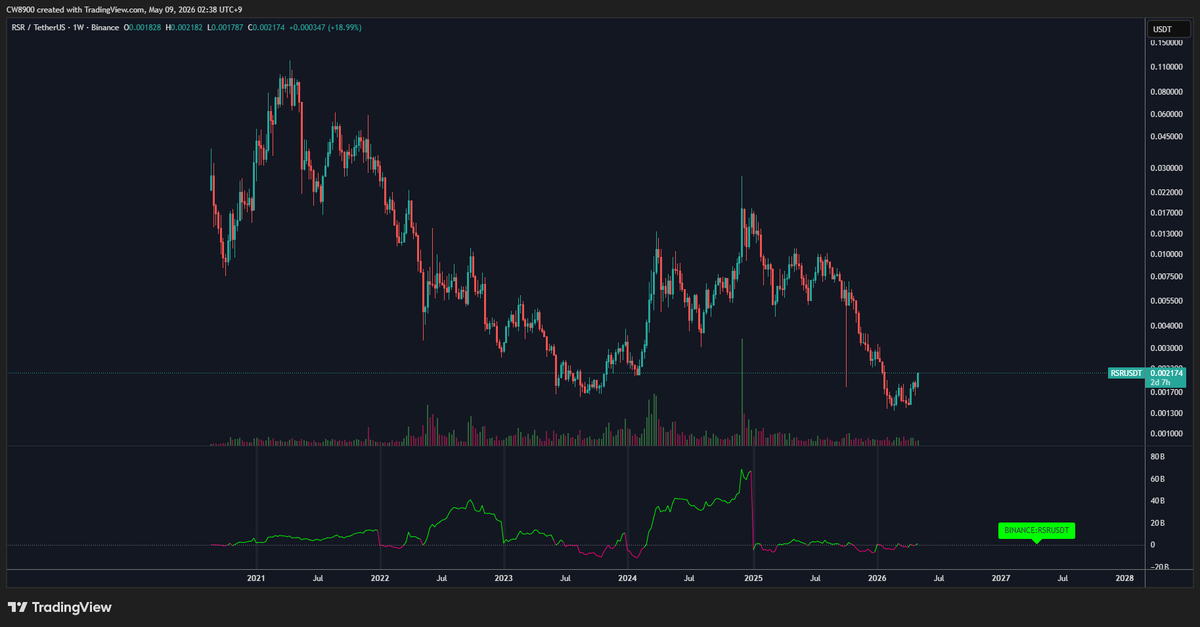Click the 2028 label on time axis
Screen dimensions: 1200x627
pyautogui.click(x=1124, y=577)
